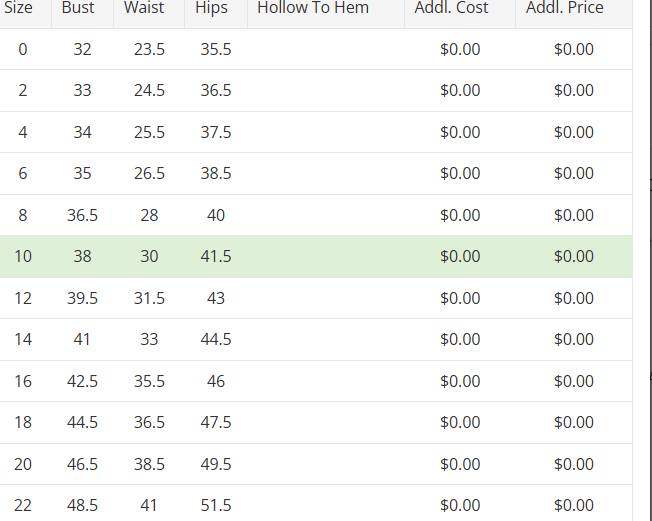Click hips value 49.5 in size 20 row

[215, 465]
